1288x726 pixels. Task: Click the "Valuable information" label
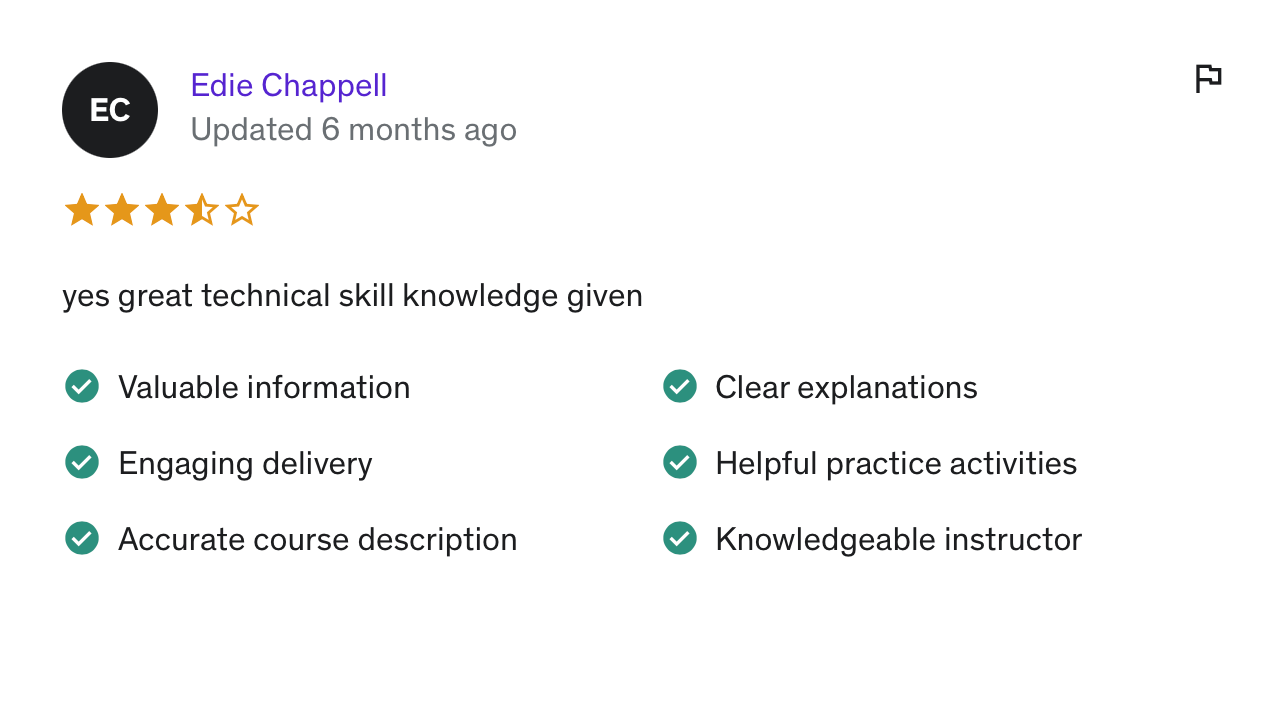pyautogui.click(x=264, y=388)
